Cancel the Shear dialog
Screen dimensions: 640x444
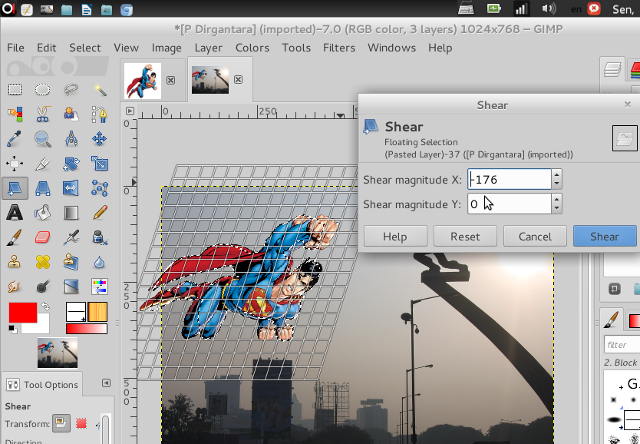(535, 237)
